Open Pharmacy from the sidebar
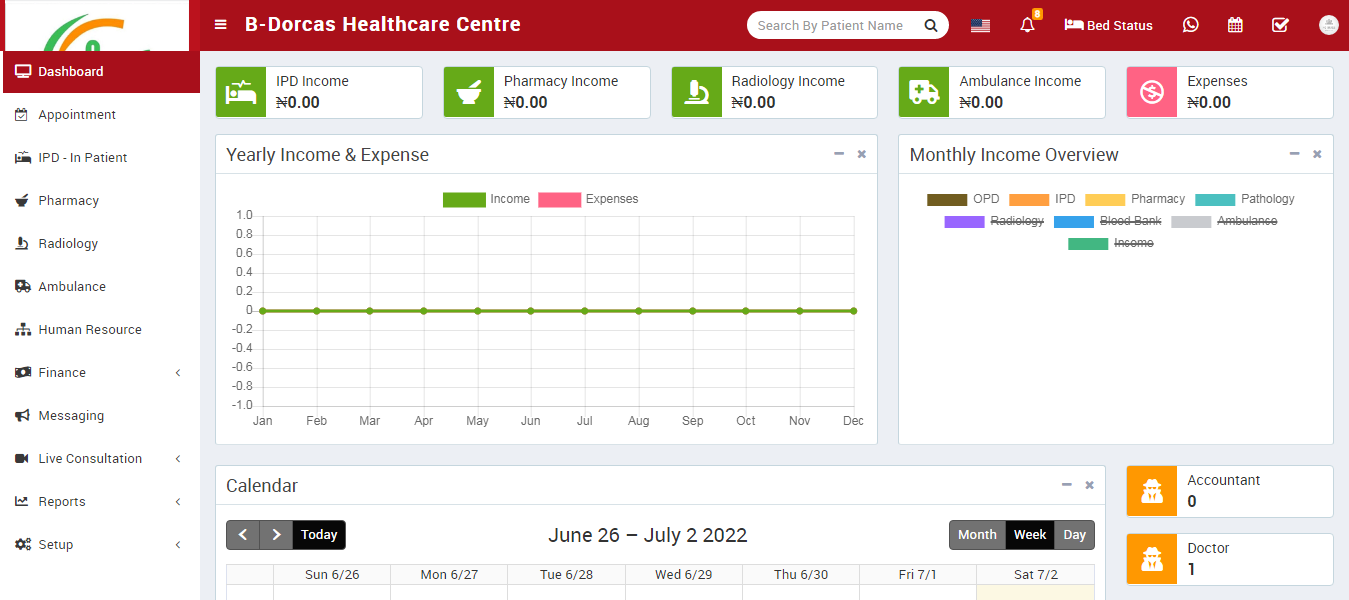1349x600 pixels. [x=68, y=200]
